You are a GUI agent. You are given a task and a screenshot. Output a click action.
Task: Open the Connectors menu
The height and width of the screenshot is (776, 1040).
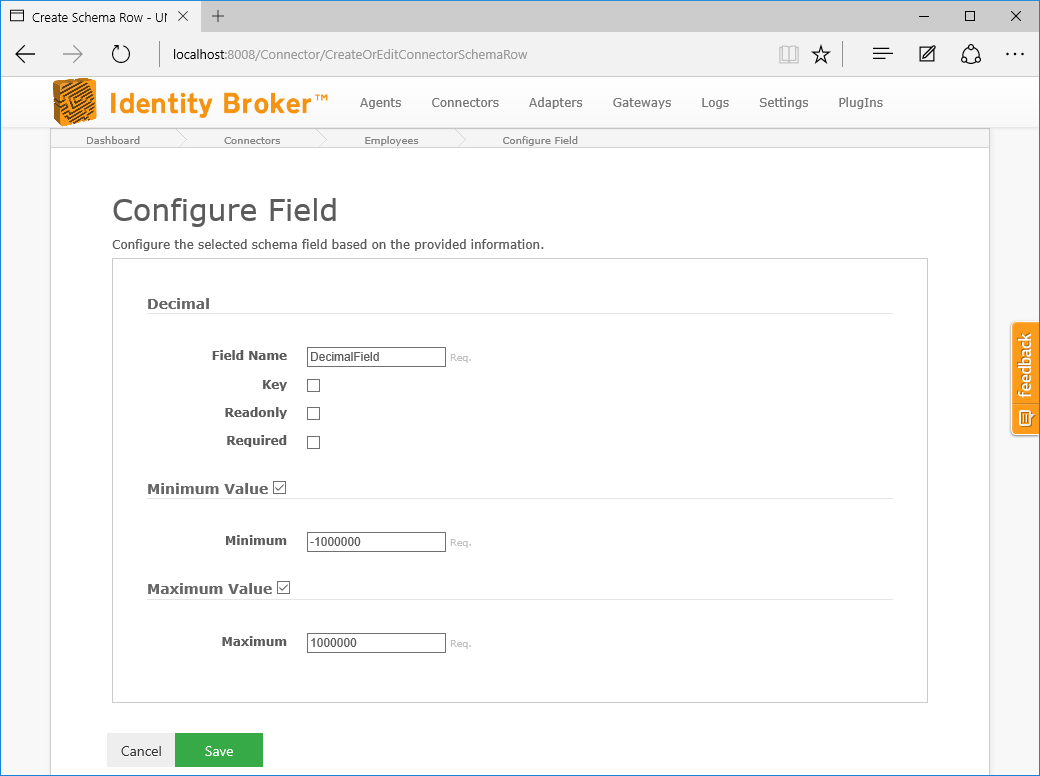click(464, 102)
